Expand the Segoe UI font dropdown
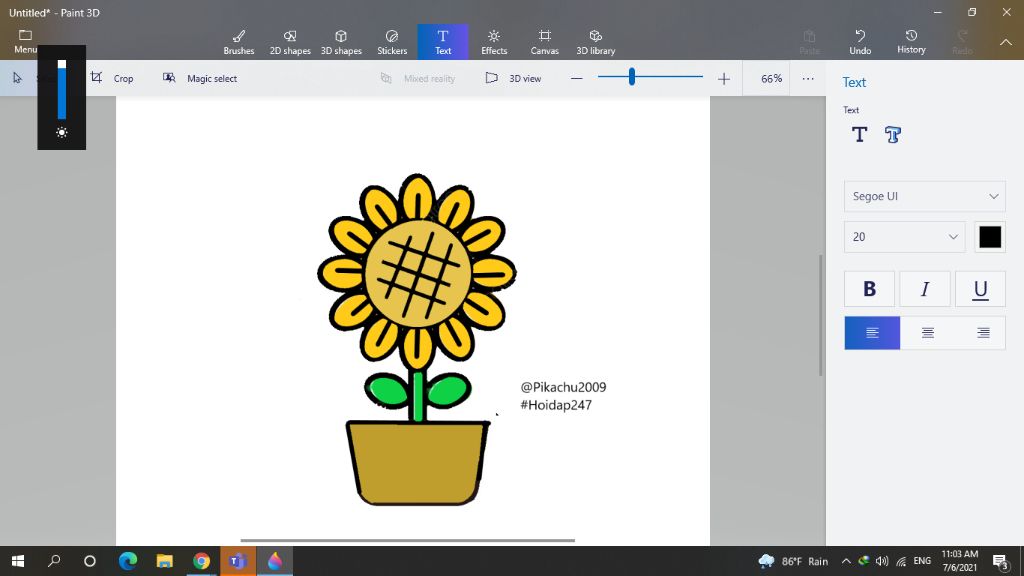Viewport: 1024px width, 576px height. (924, 196)
